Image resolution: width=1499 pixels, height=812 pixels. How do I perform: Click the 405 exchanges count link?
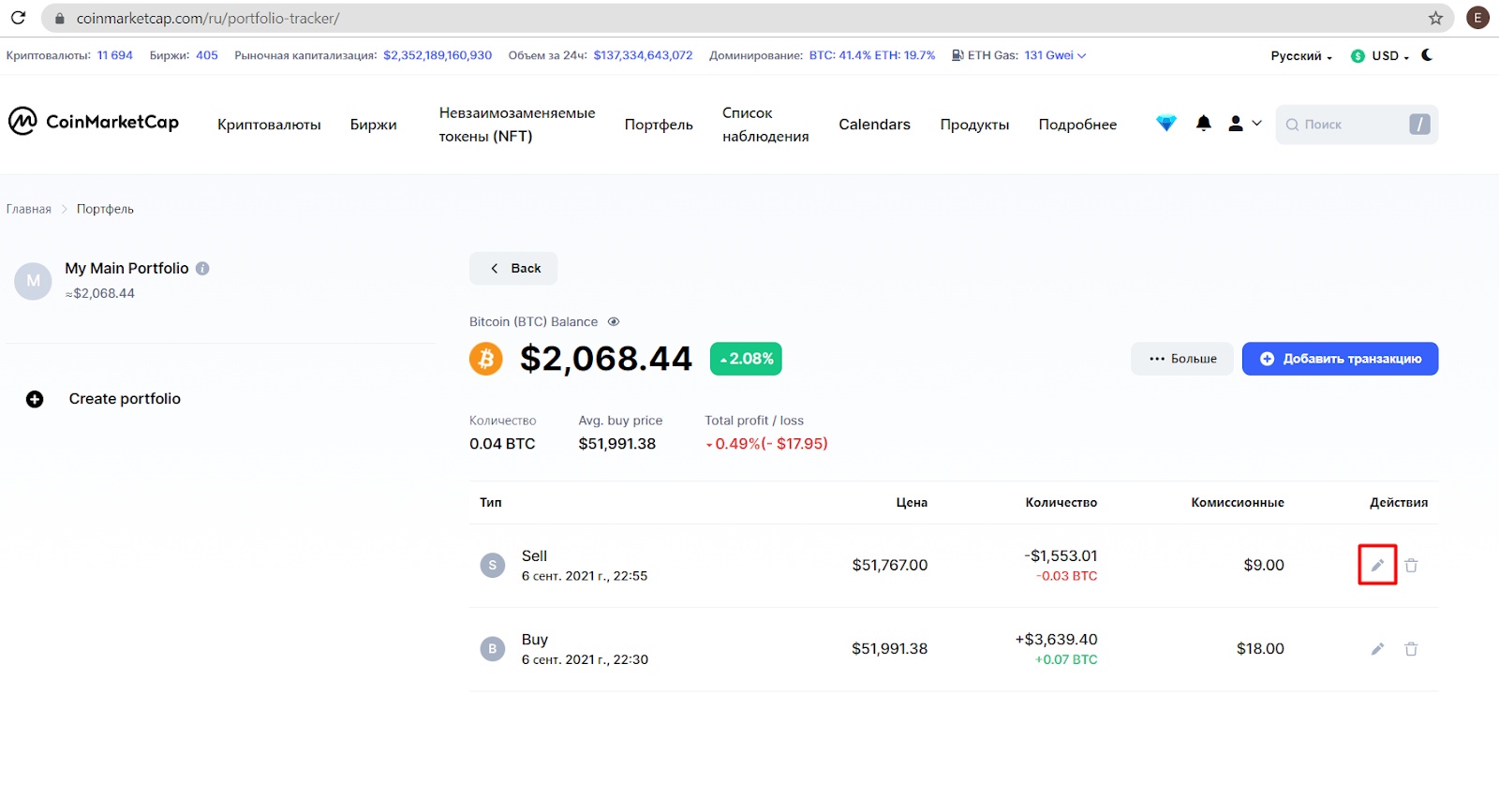(207, 55)
